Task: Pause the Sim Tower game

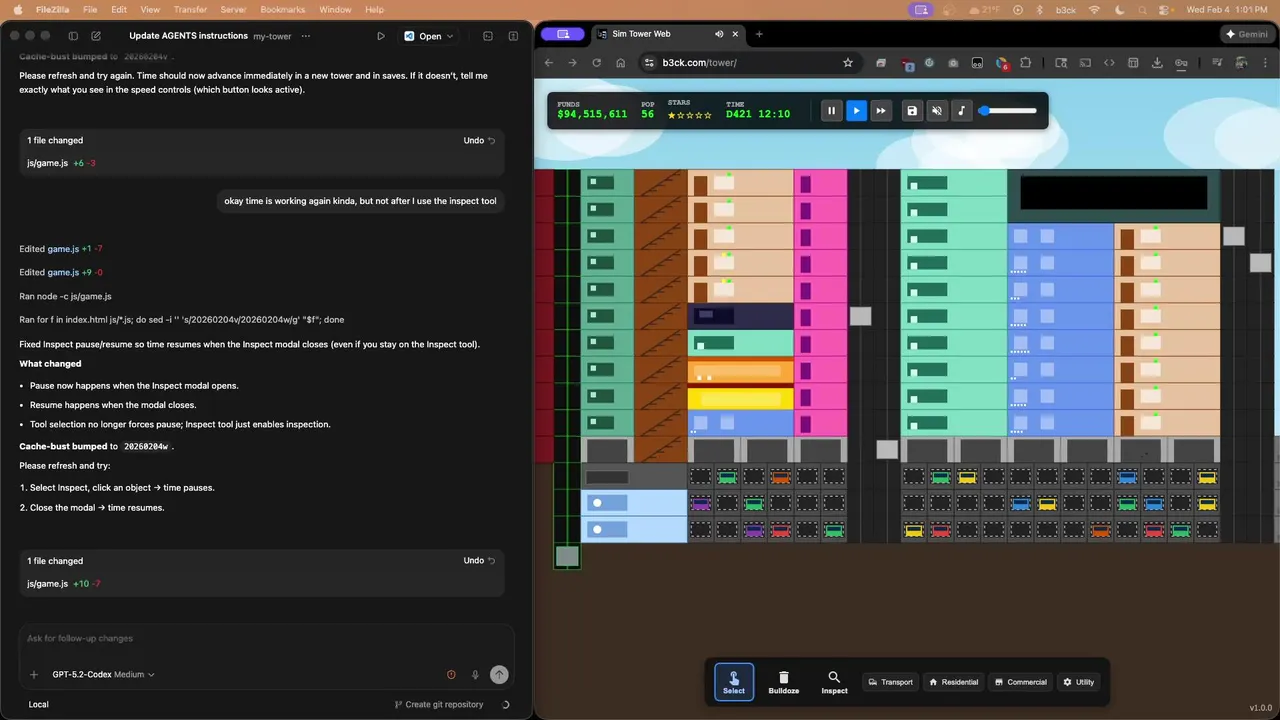Action: [831, 111]
